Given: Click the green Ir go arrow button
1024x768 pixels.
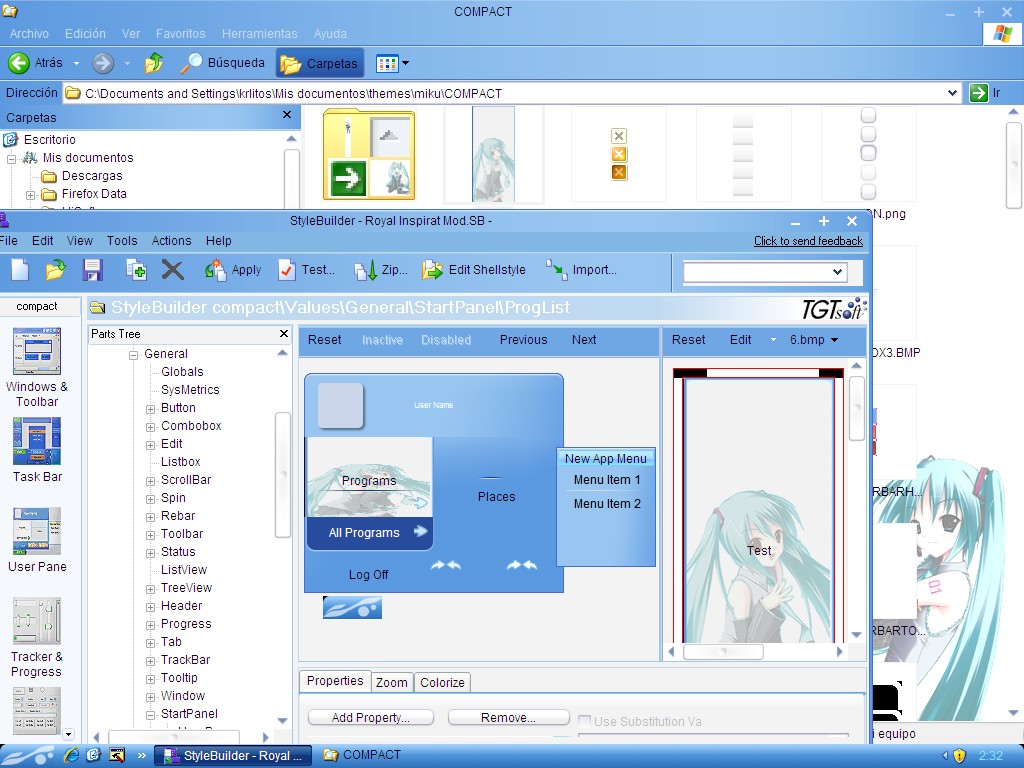Looking at the screenshot, I should pyautogui.click(x=978, y=93).
